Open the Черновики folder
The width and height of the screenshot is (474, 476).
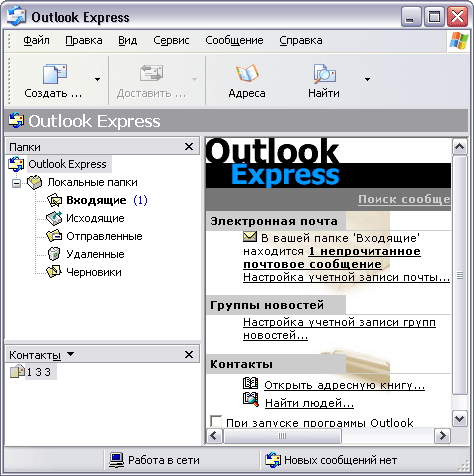[94, 272]
